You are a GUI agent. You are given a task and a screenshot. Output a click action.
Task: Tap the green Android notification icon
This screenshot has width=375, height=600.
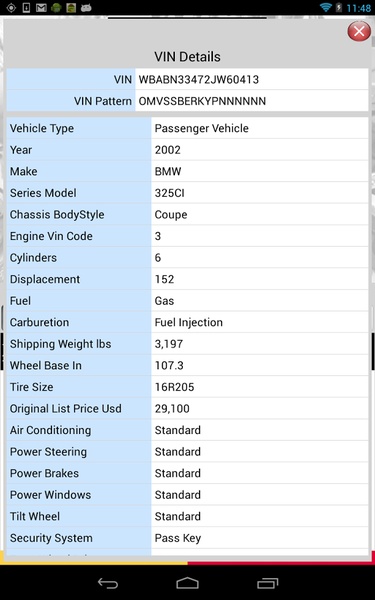pos(56,8)
